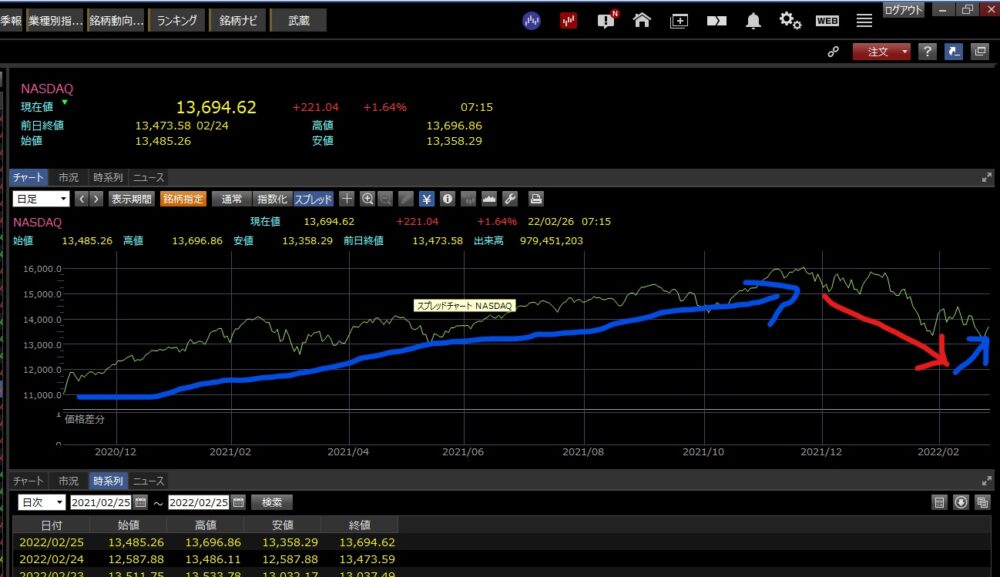The height and width of the screenshot is (577, 1000).
Task: Sort by the 終値 column header
Action: pyautogui.click(x=360, y=525)
